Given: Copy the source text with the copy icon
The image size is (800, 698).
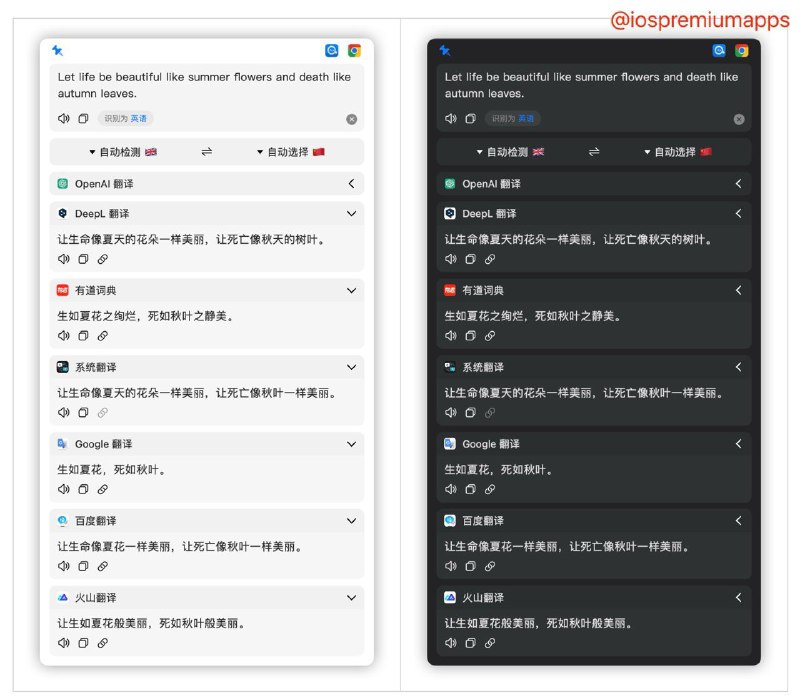Looking at the screenshot, I should pos(83,119).
